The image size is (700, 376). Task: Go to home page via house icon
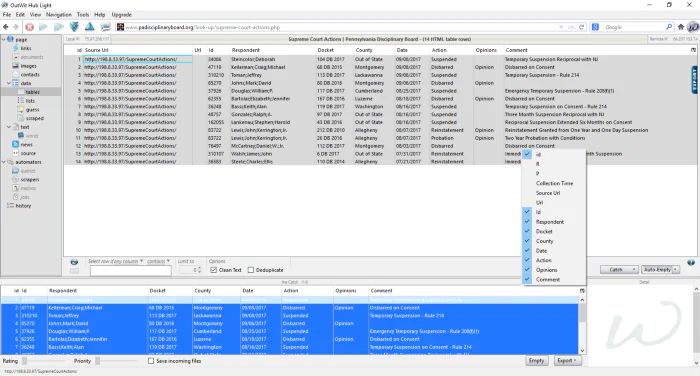(x=681, y=27)
